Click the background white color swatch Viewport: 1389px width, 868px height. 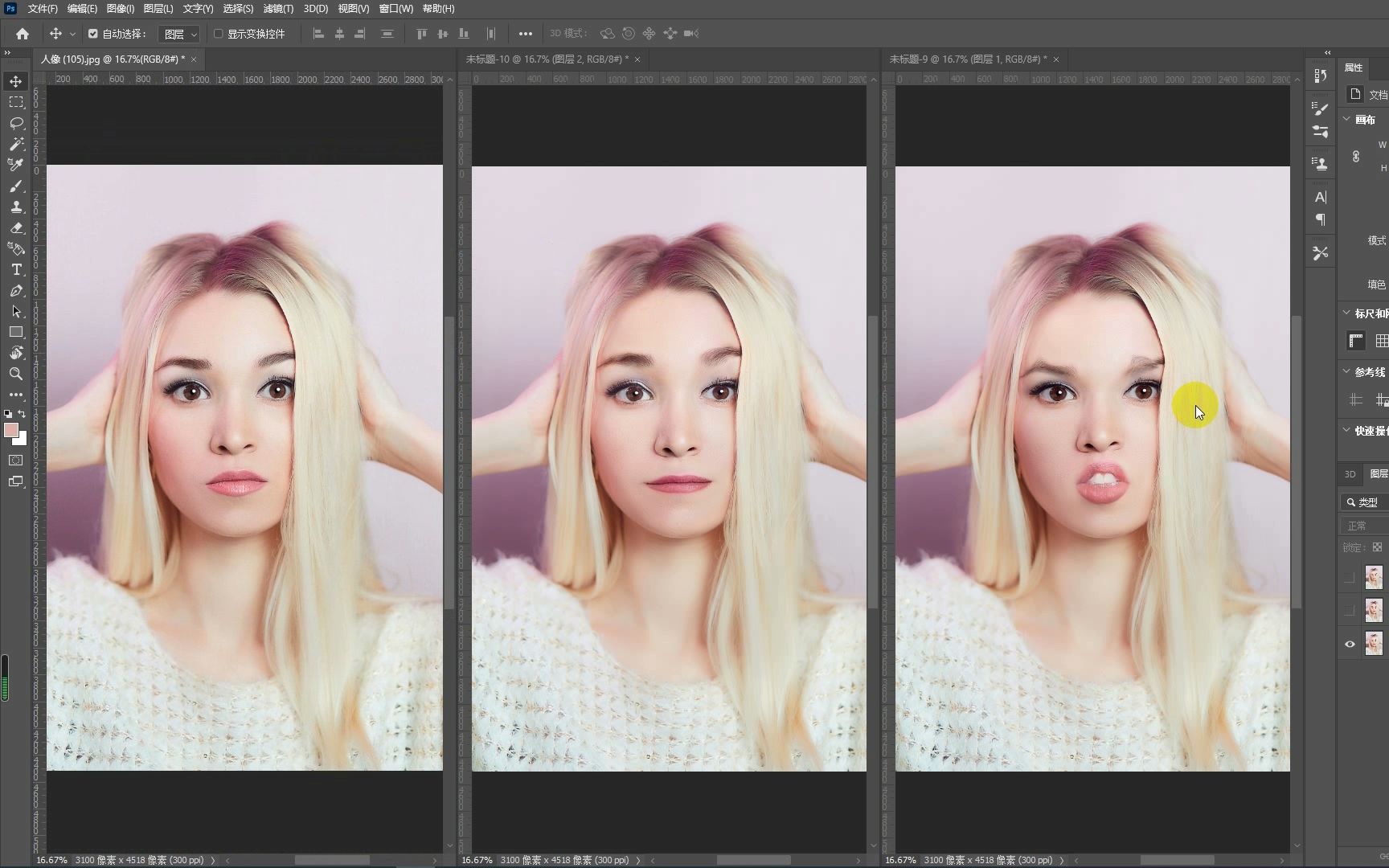[x=23, y=440]
